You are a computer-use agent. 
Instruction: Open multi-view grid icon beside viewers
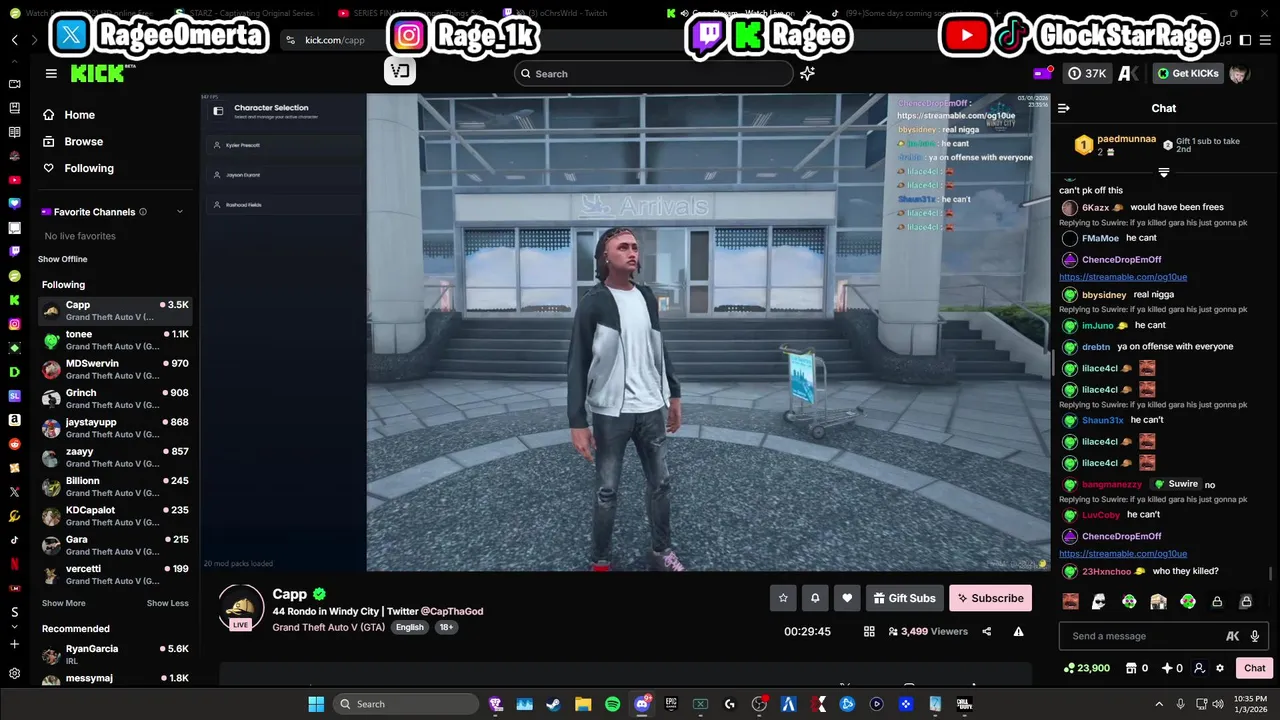pos(869,632)
